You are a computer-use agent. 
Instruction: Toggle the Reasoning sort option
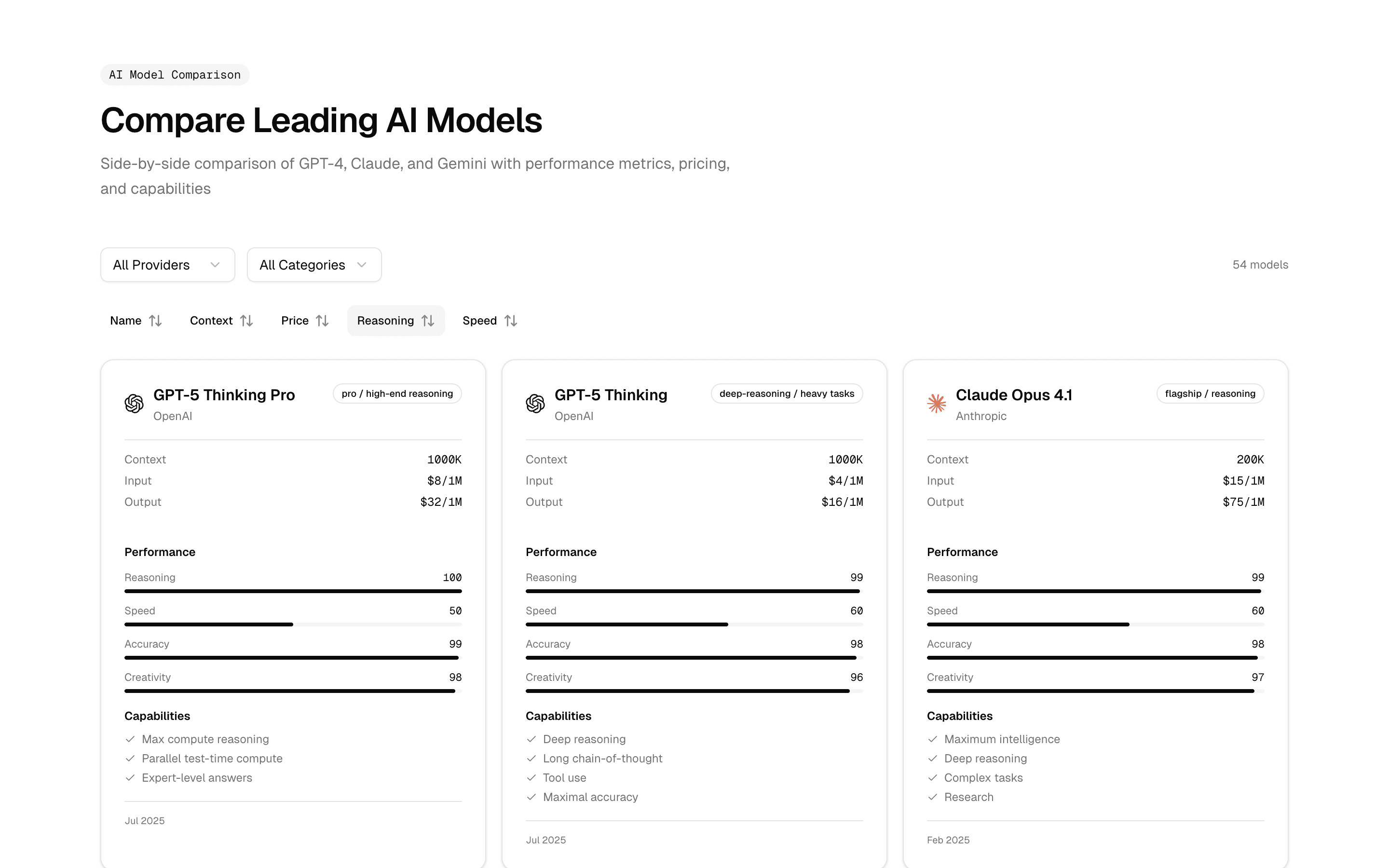coord(395,320)
